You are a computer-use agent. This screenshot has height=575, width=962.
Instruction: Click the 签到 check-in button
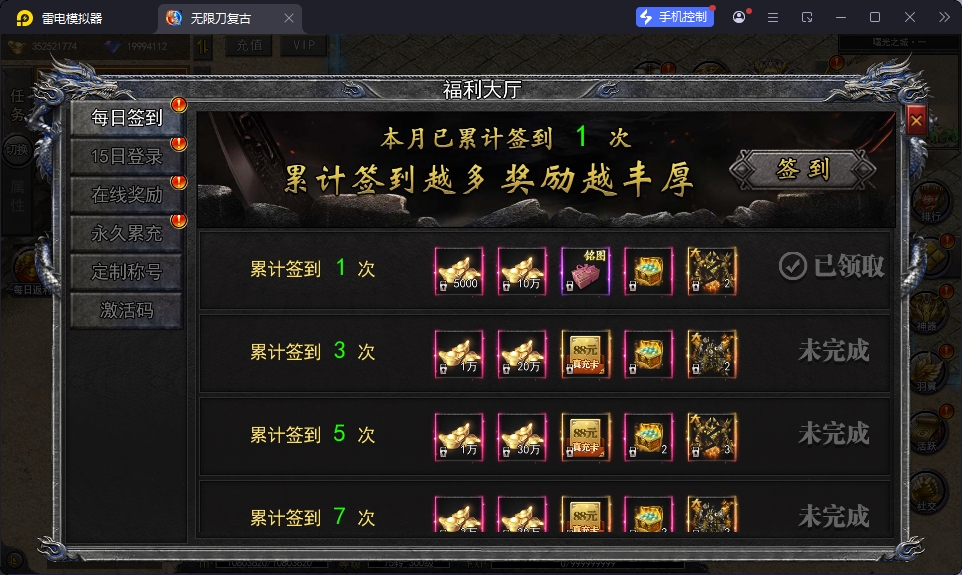[802, 169]
